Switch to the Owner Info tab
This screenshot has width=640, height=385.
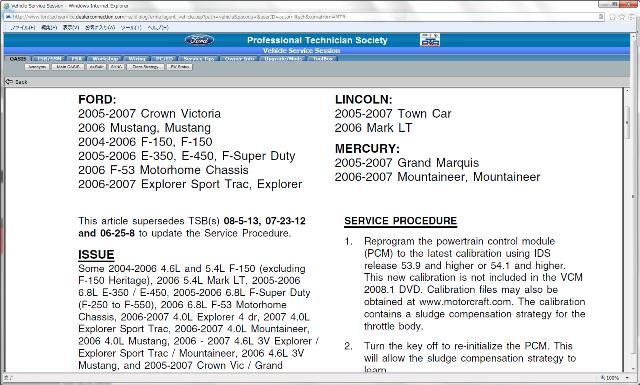pyautogui.click(x=240, y=59)
